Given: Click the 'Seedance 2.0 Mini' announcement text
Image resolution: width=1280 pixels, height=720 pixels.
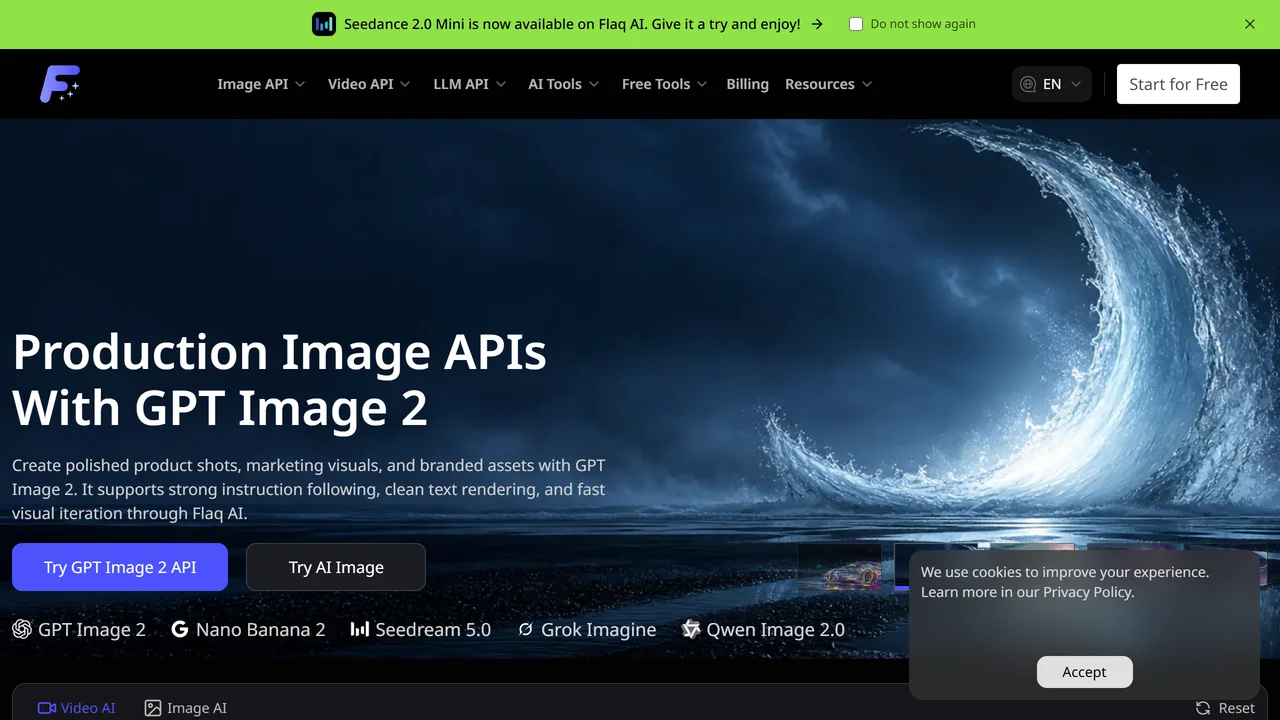Looking at the screenshot, I should tap(572, 24).
